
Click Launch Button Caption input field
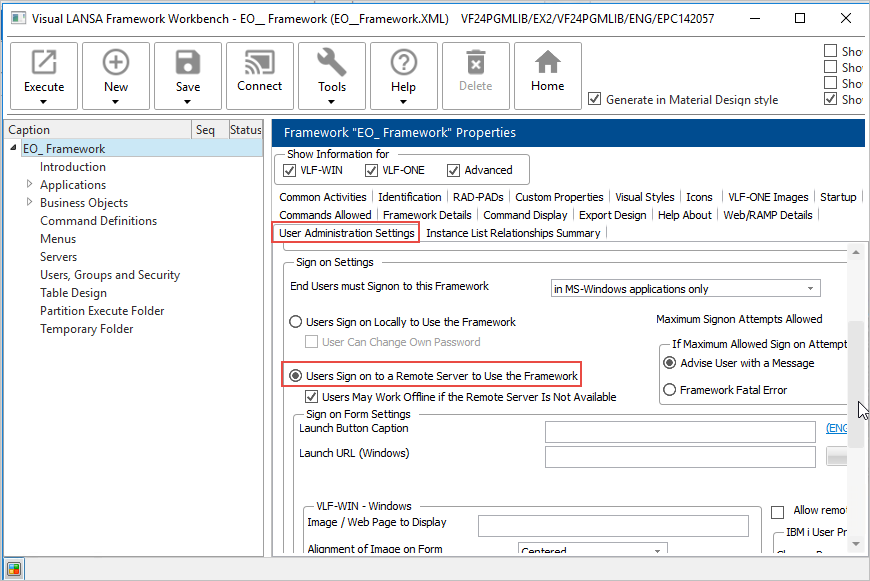(x=680, y=432)
